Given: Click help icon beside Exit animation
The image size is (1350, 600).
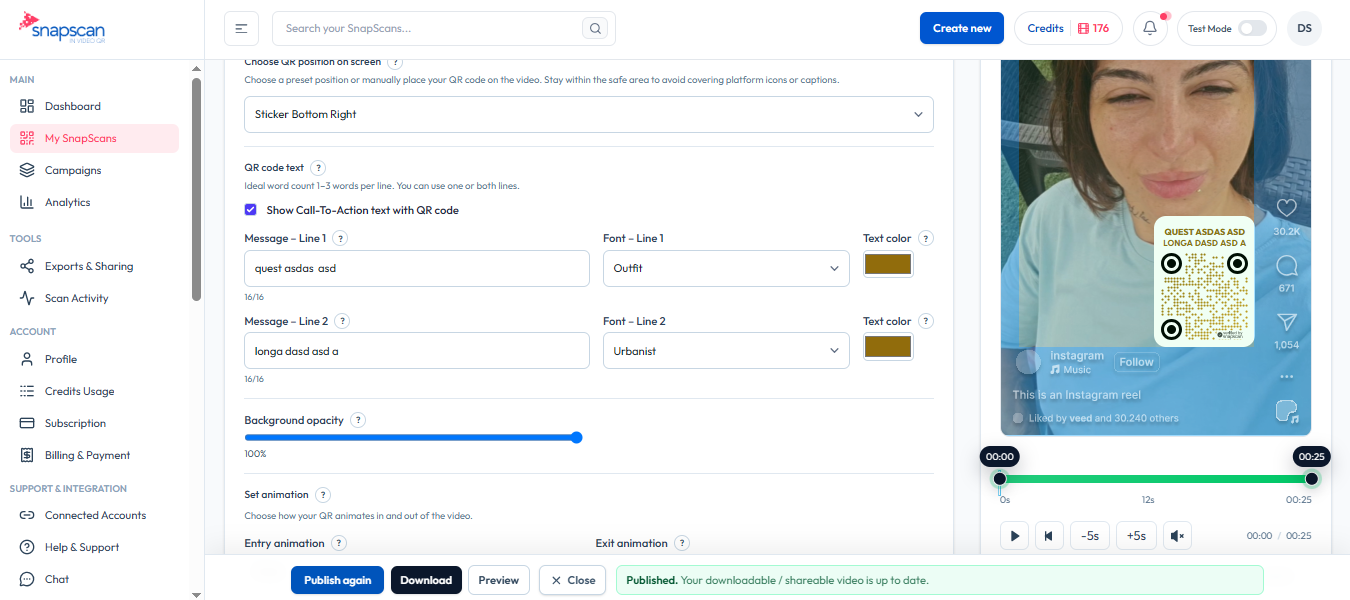Looking at the screenshot, I should pyautogui.click(x=682, y=543).
